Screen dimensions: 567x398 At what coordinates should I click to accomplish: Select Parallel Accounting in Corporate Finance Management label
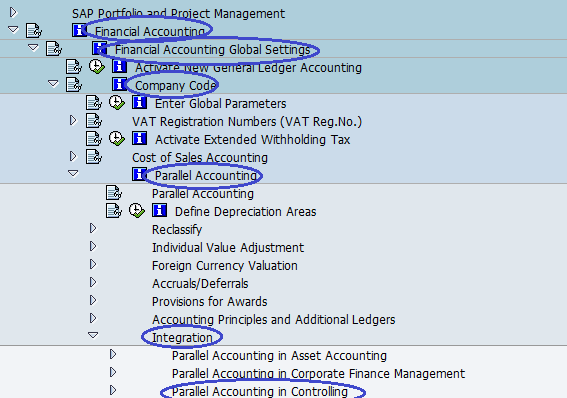(319, 374)
